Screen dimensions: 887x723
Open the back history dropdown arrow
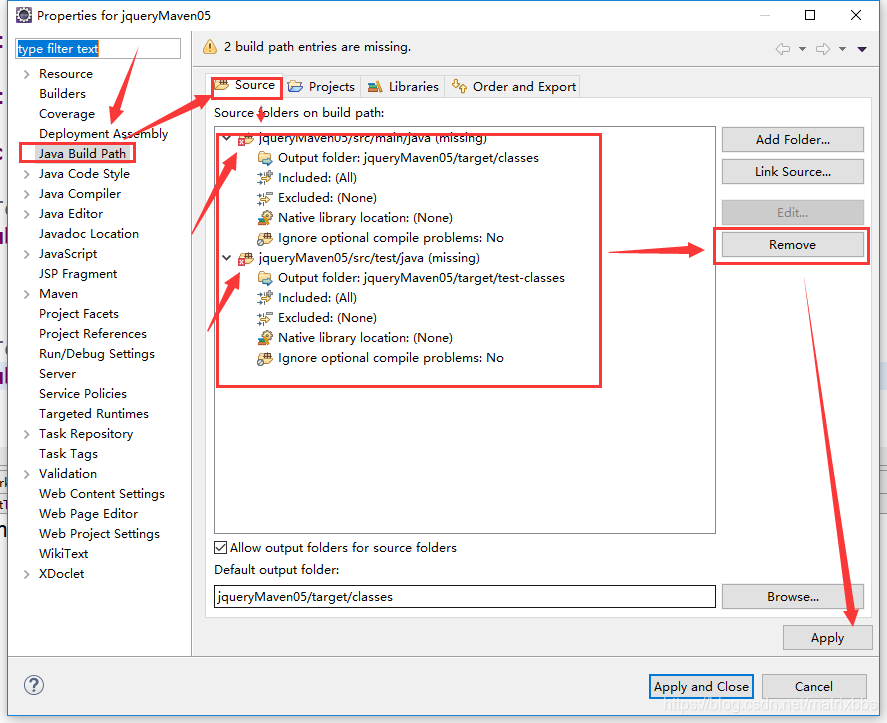point(802,49)
